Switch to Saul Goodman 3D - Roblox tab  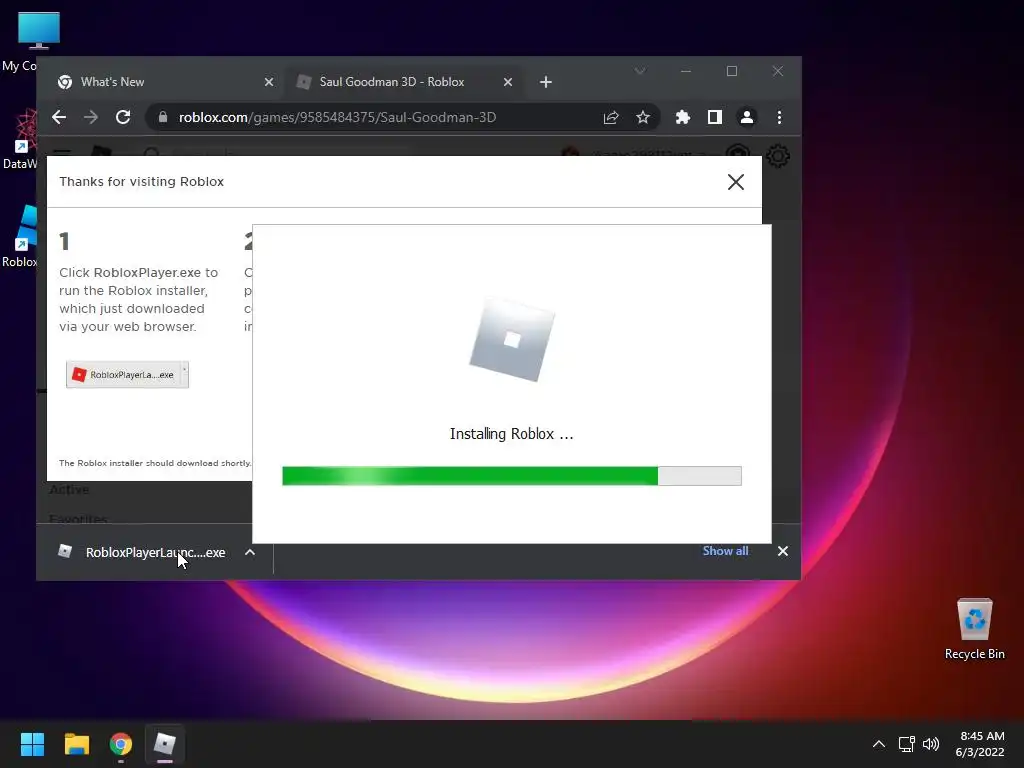click(x=404, y=82)
